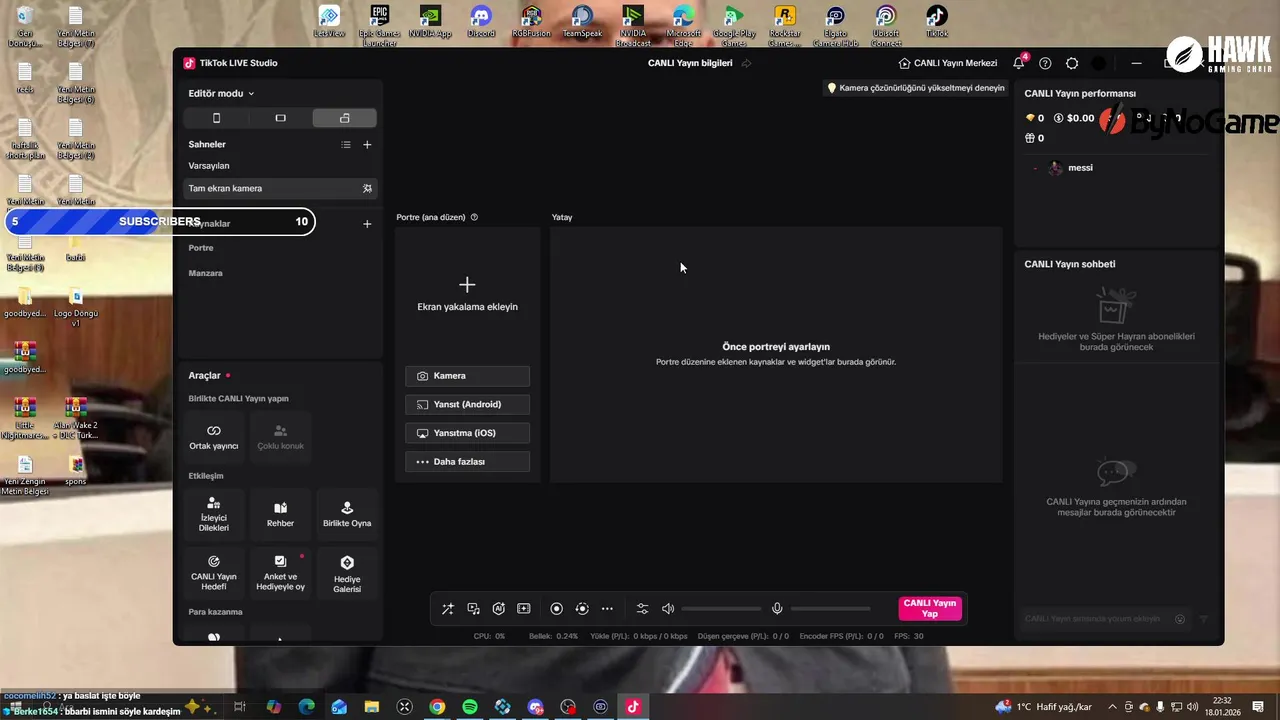Select the portrait phone layout mode
The image size is (1280, 720).
pos(216,118)
